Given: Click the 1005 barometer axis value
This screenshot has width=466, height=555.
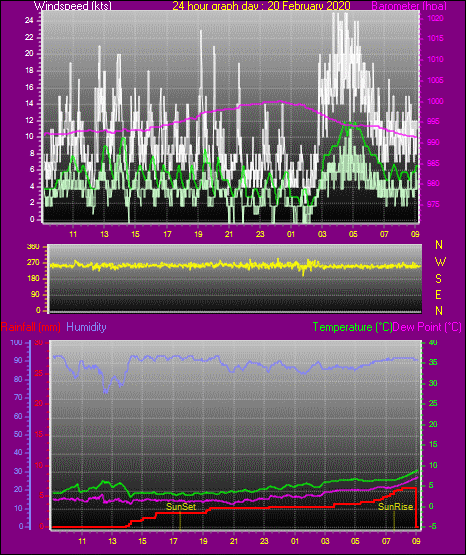Looking at the screenshot, I should (436, 80).
